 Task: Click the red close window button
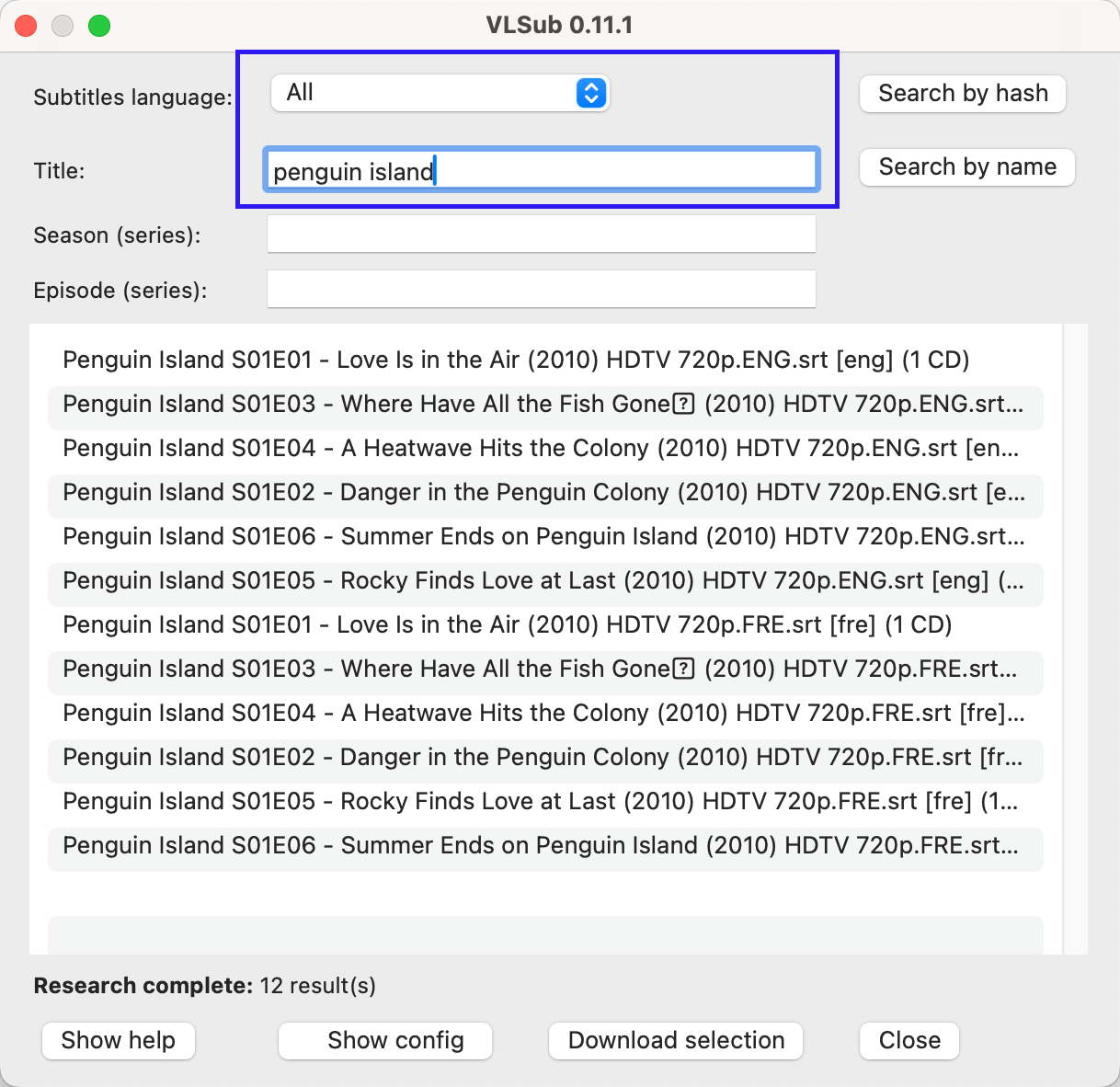(26, 26)
